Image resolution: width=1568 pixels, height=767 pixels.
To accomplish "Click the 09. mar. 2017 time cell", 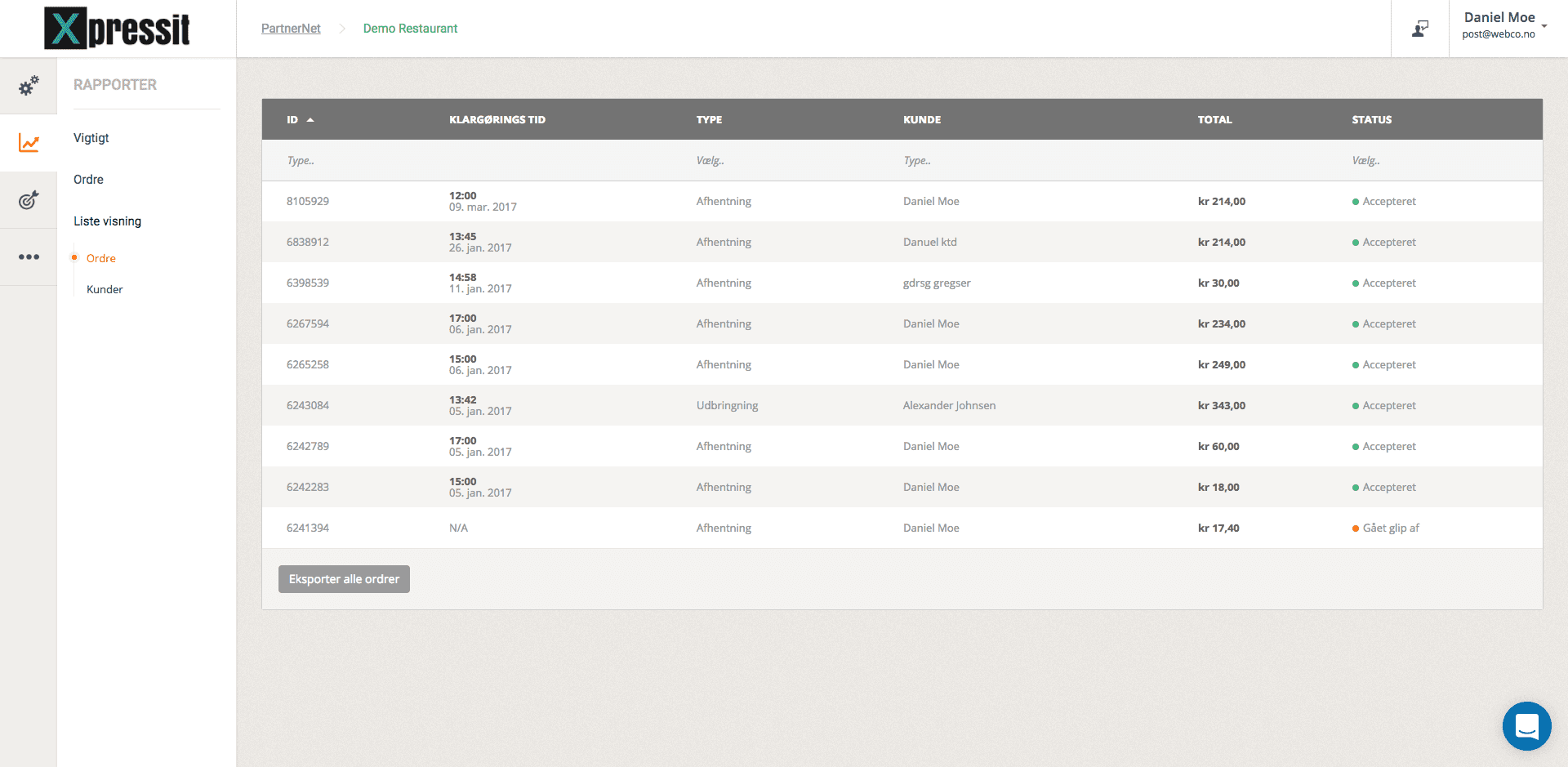I will pyautogui.click(x=483, y=202).
